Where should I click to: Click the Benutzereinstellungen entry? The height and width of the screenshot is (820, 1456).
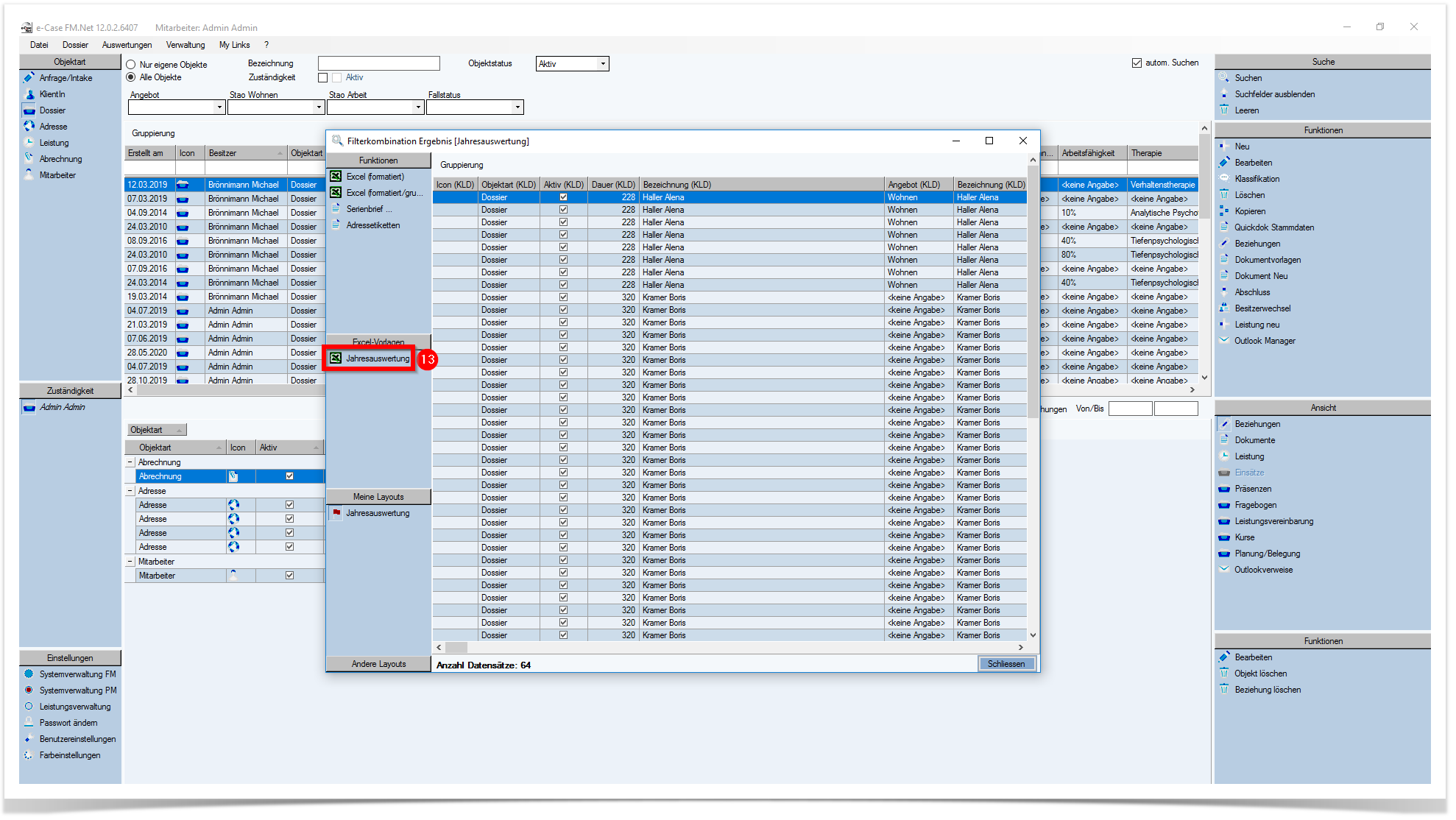77,739
